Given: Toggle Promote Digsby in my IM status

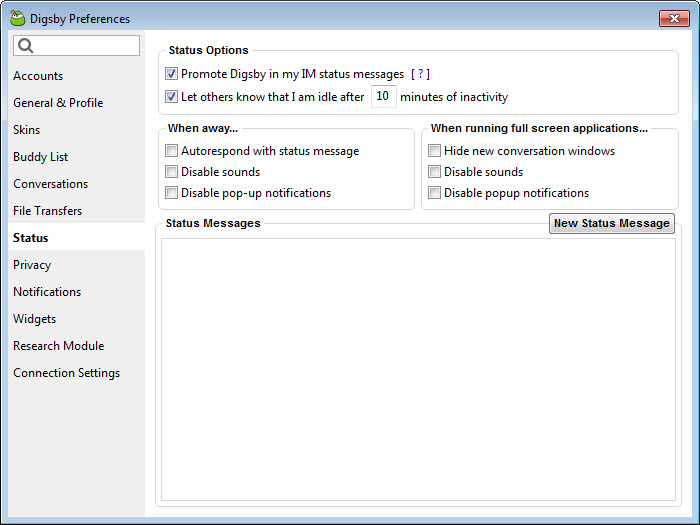Looking at the screenshot, I should pyautogui.click(x=171, y=74).
